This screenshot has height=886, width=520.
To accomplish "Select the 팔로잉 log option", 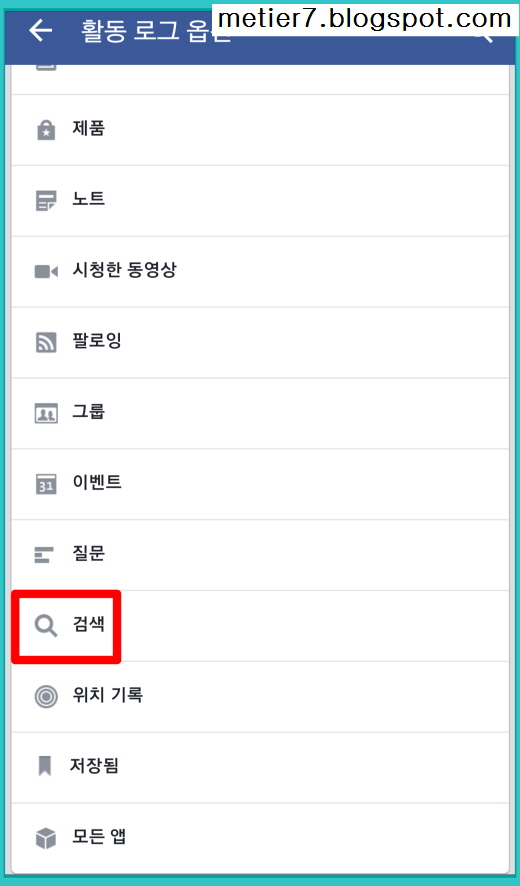I will coord(260,342).
